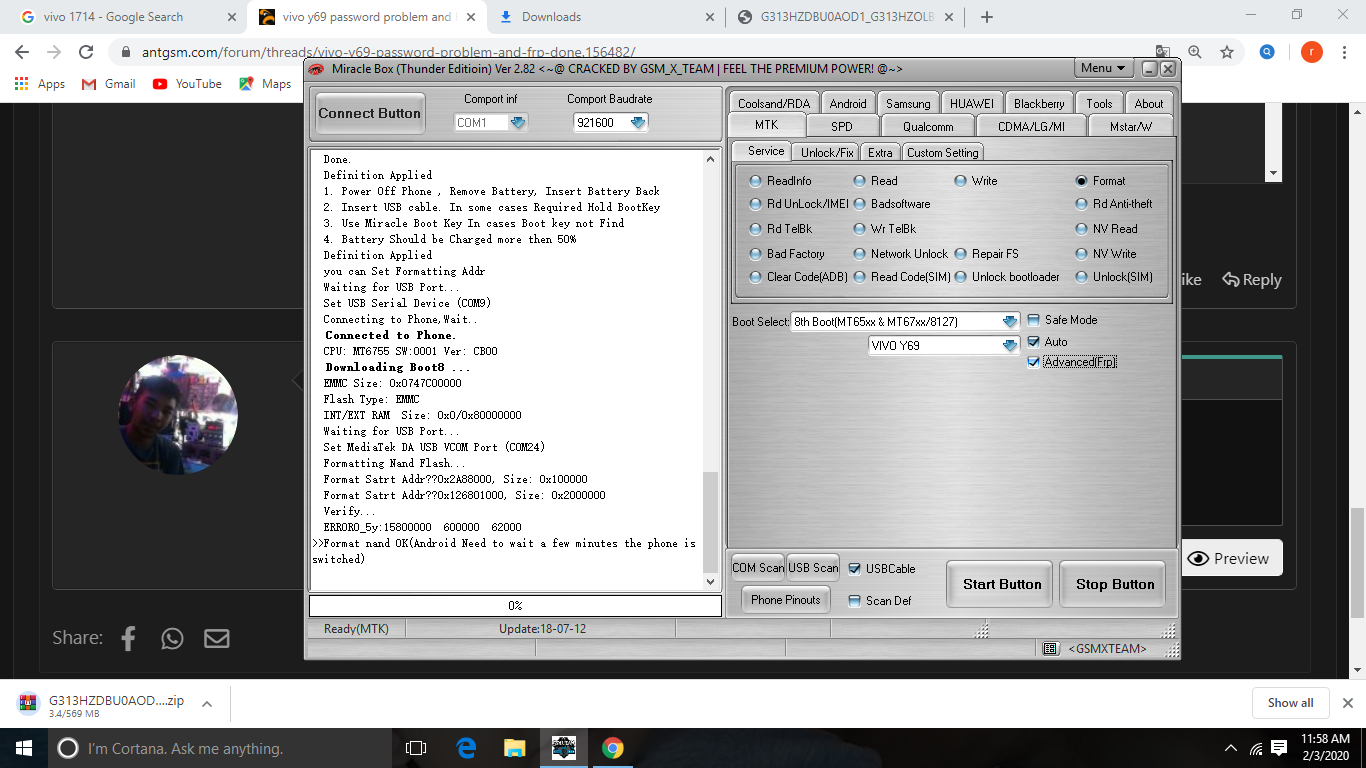Select the Clear Code(ADB) radio option

[756, 277]
